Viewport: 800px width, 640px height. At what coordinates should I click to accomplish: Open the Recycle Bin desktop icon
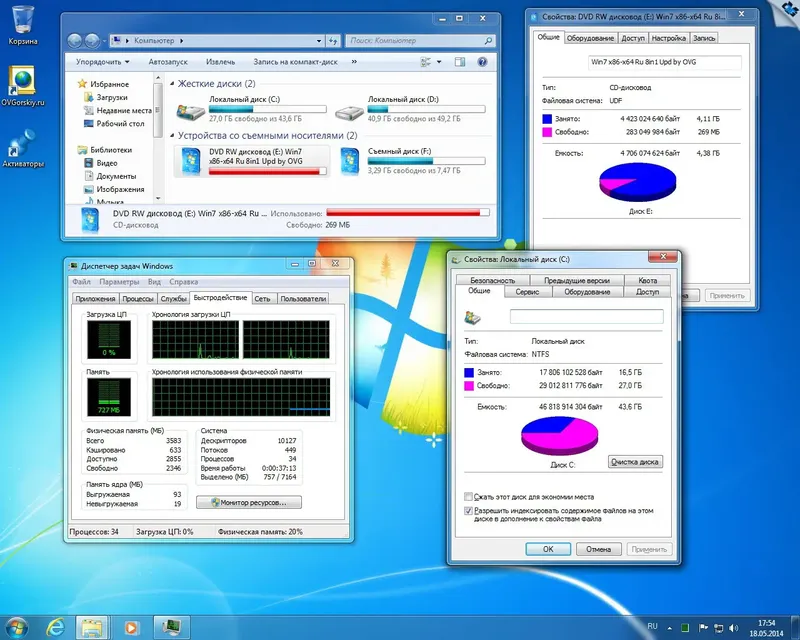tap(22, 24)
